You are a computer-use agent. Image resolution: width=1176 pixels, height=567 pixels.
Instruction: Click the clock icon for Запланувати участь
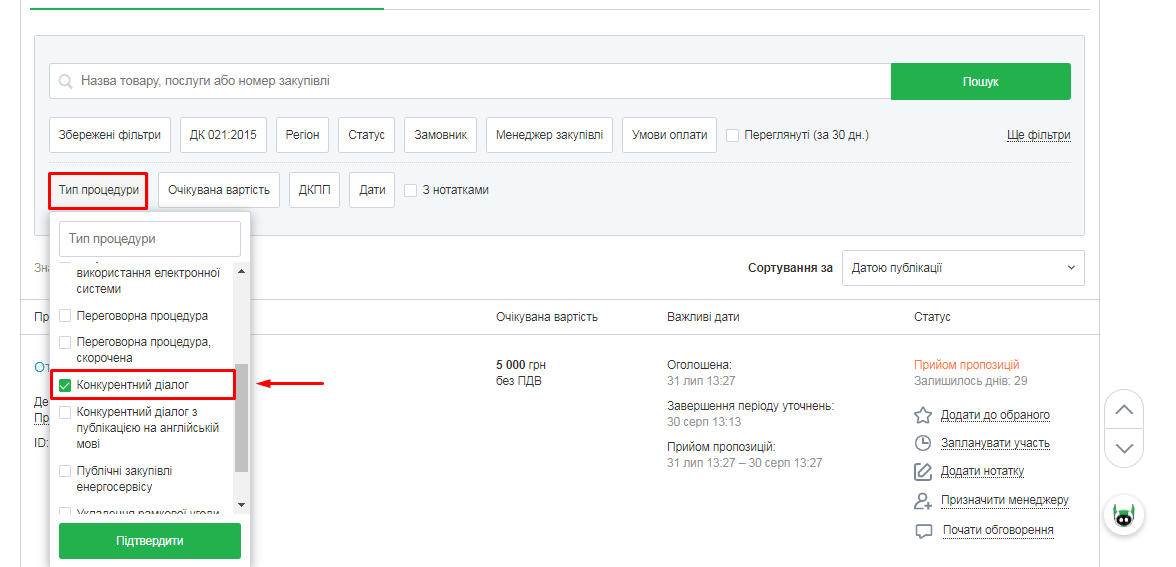[923, 443]
